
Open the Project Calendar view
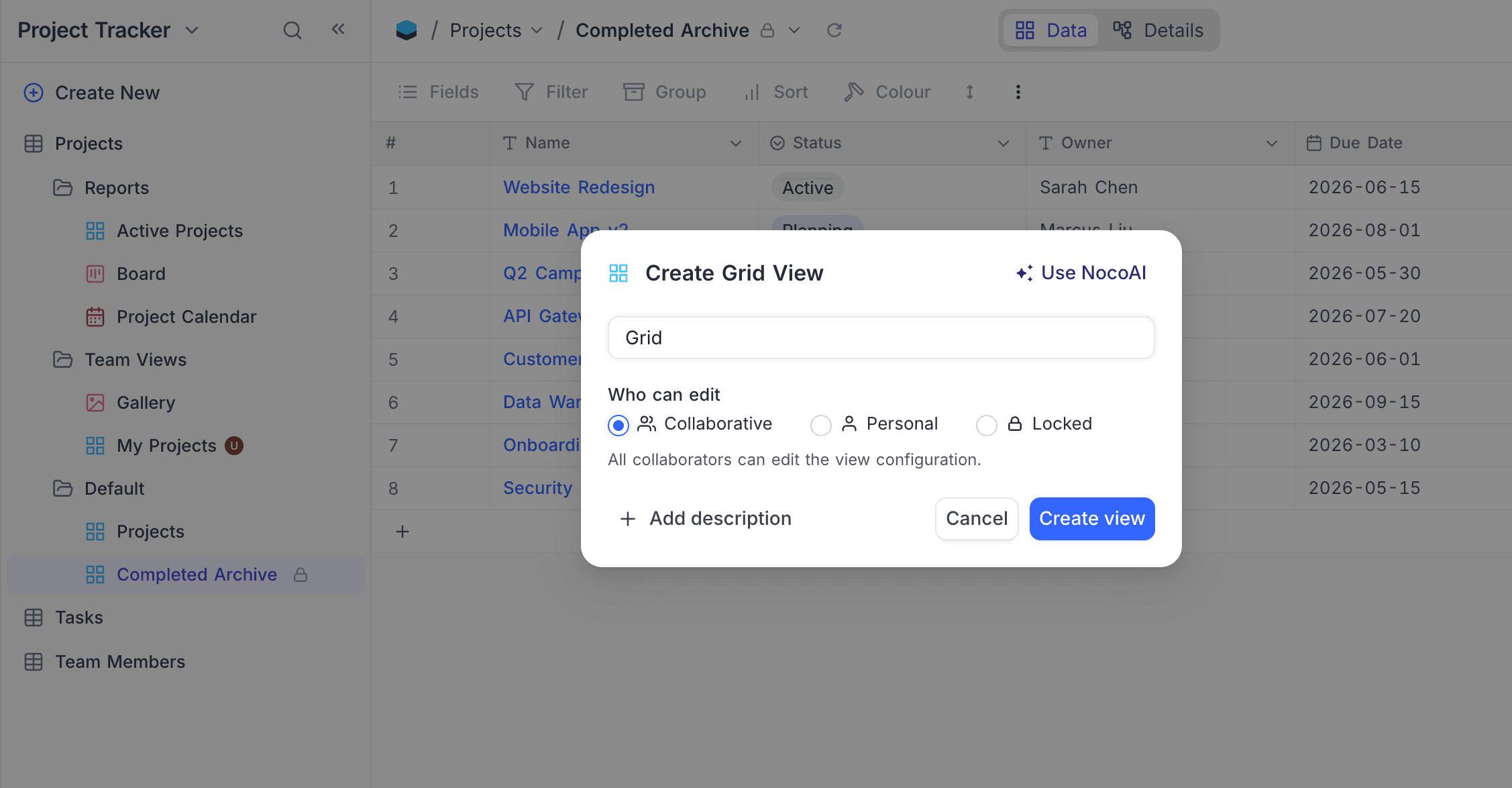(x=186, y=317)
